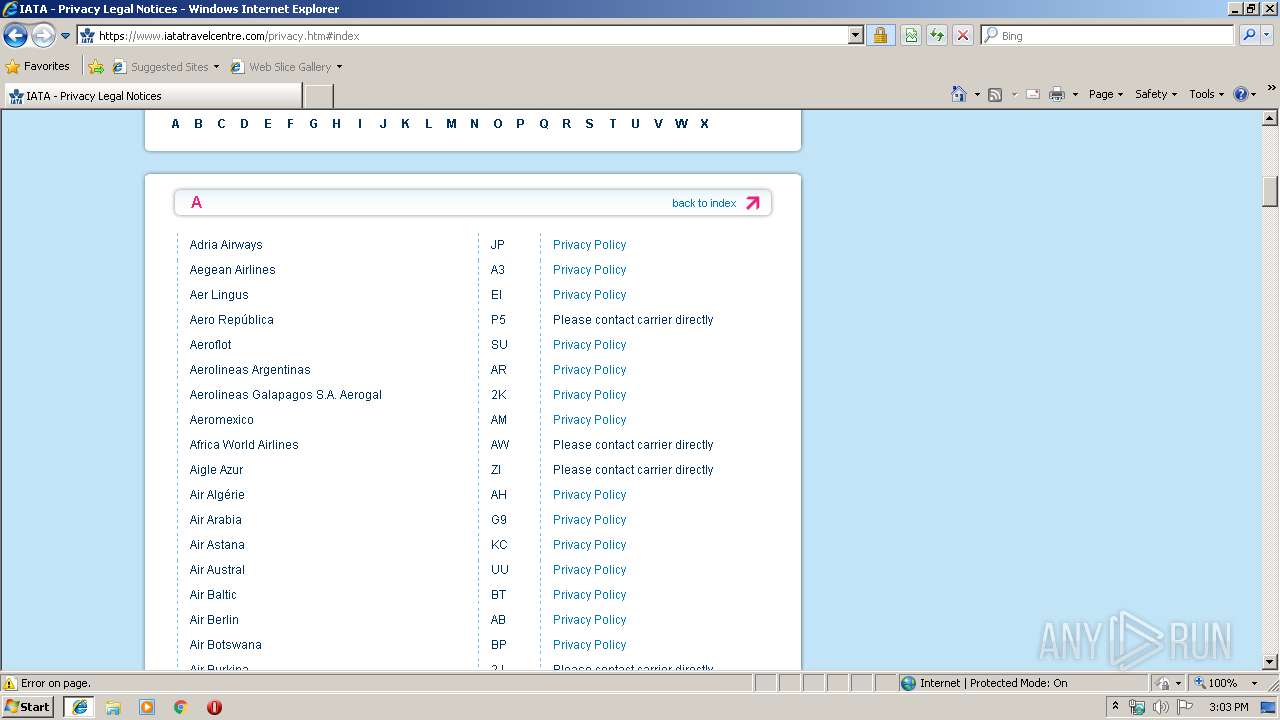The image size is (1280, 720).
Task: Launch Windows Media Player from taskbar
Action: [x=147, y=707]
